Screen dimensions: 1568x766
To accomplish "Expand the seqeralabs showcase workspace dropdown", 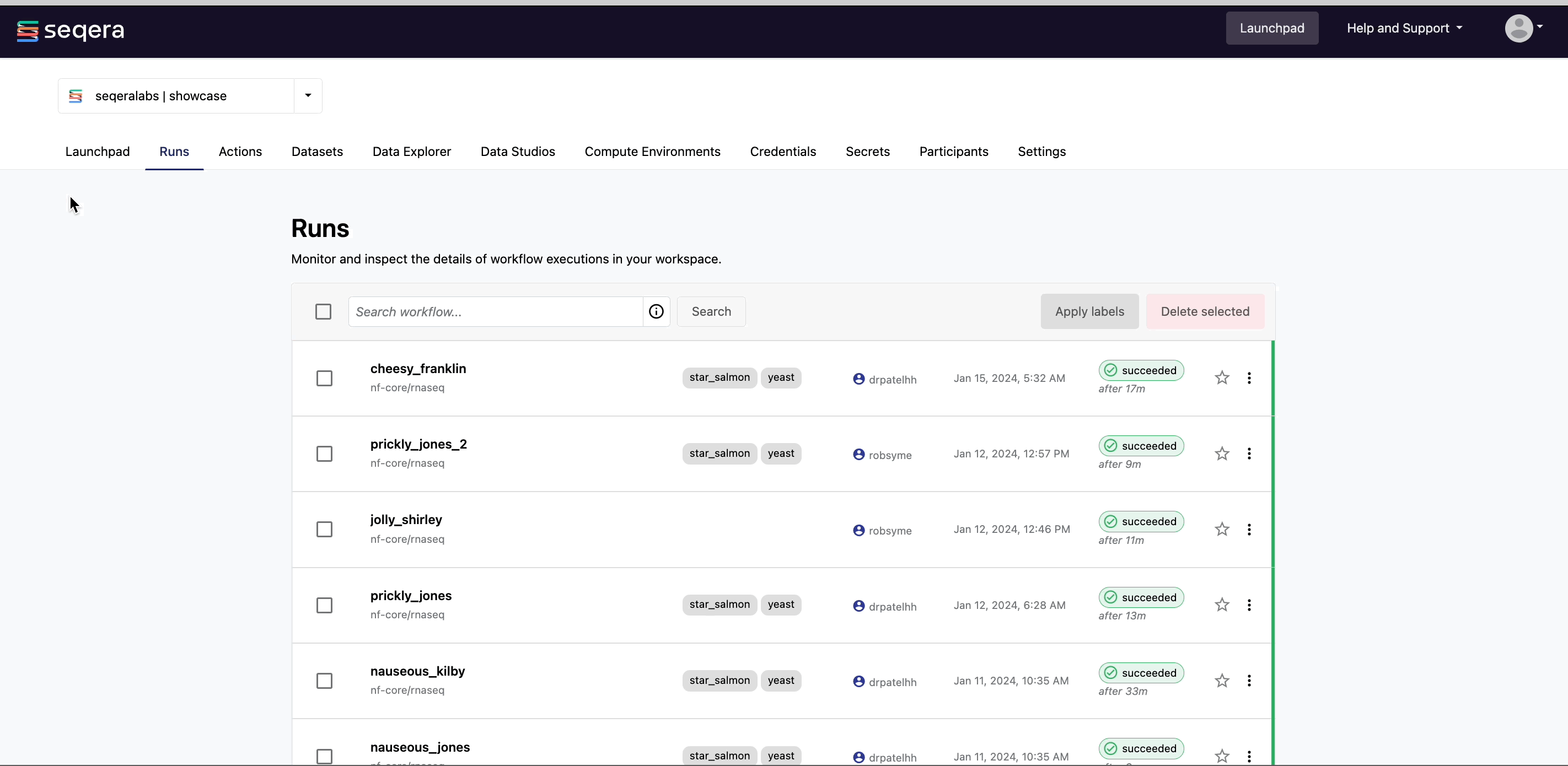I will (x=308, y=95).
